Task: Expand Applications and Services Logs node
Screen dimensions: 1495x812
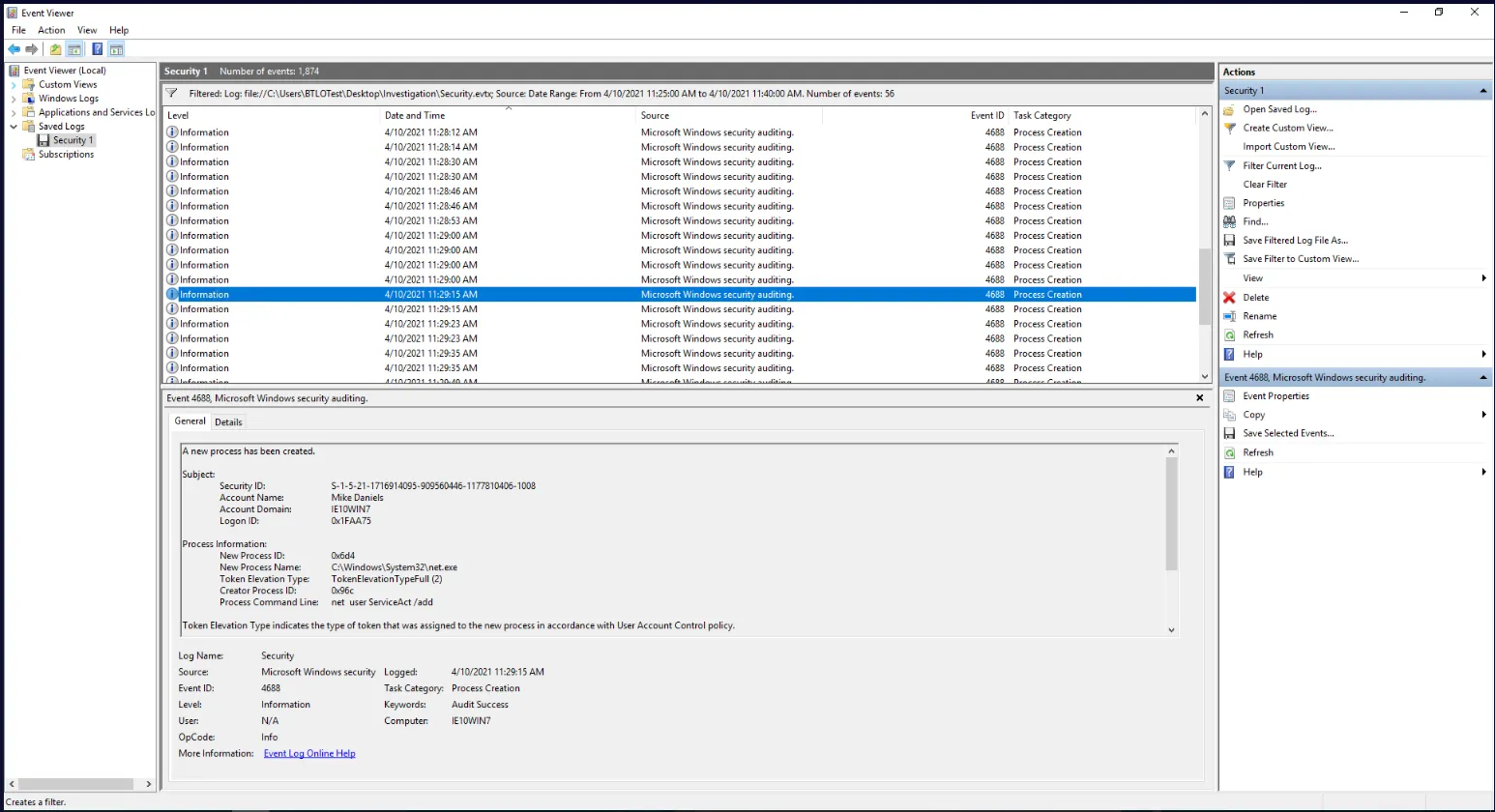Action: 14,113
